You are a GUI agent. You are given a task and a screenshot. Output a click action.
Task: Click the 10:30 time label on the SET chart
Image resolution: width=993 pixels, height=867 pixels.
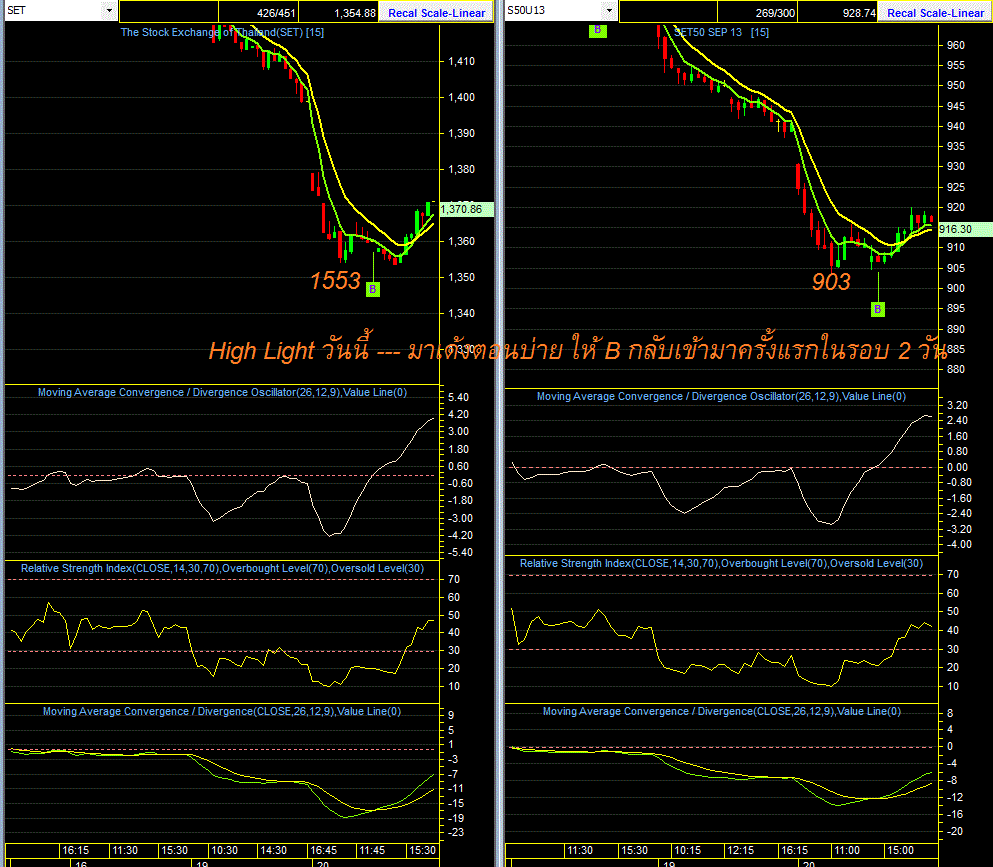pos(224,851)
